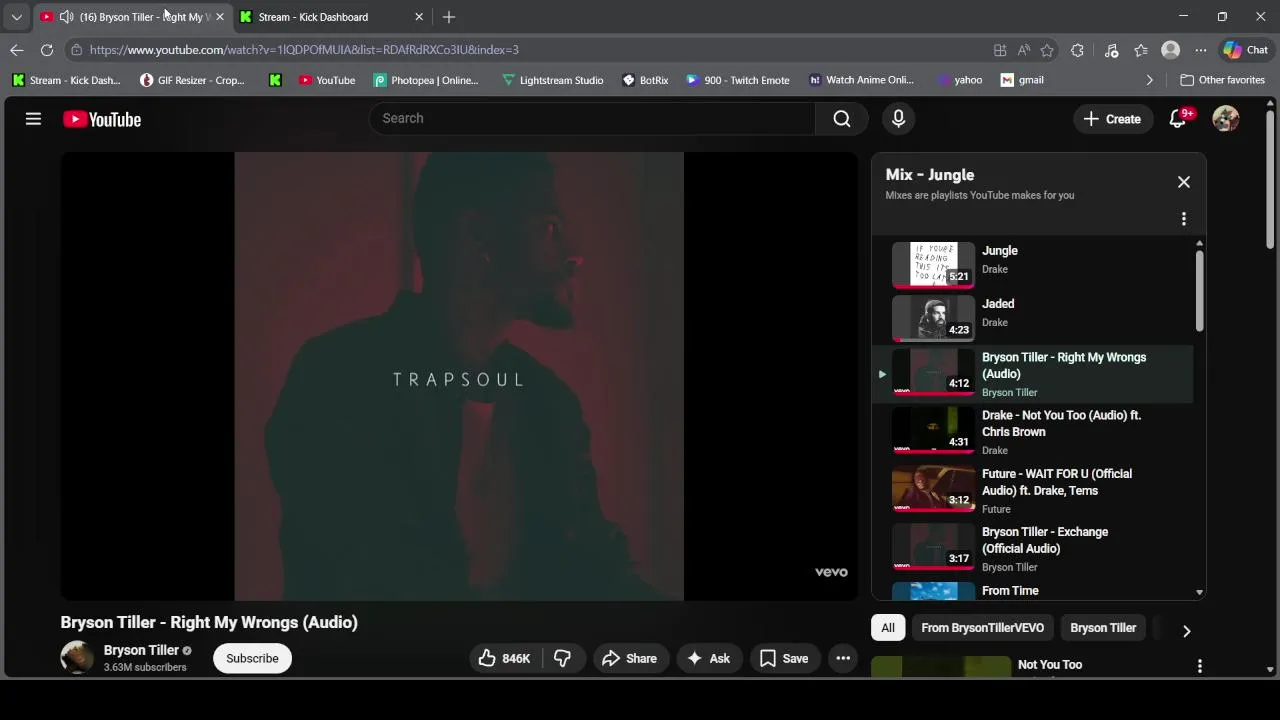The image size is (1280, 720).
Task: Click the page vertical scrollbar
Action: (x=1270, y=180)
